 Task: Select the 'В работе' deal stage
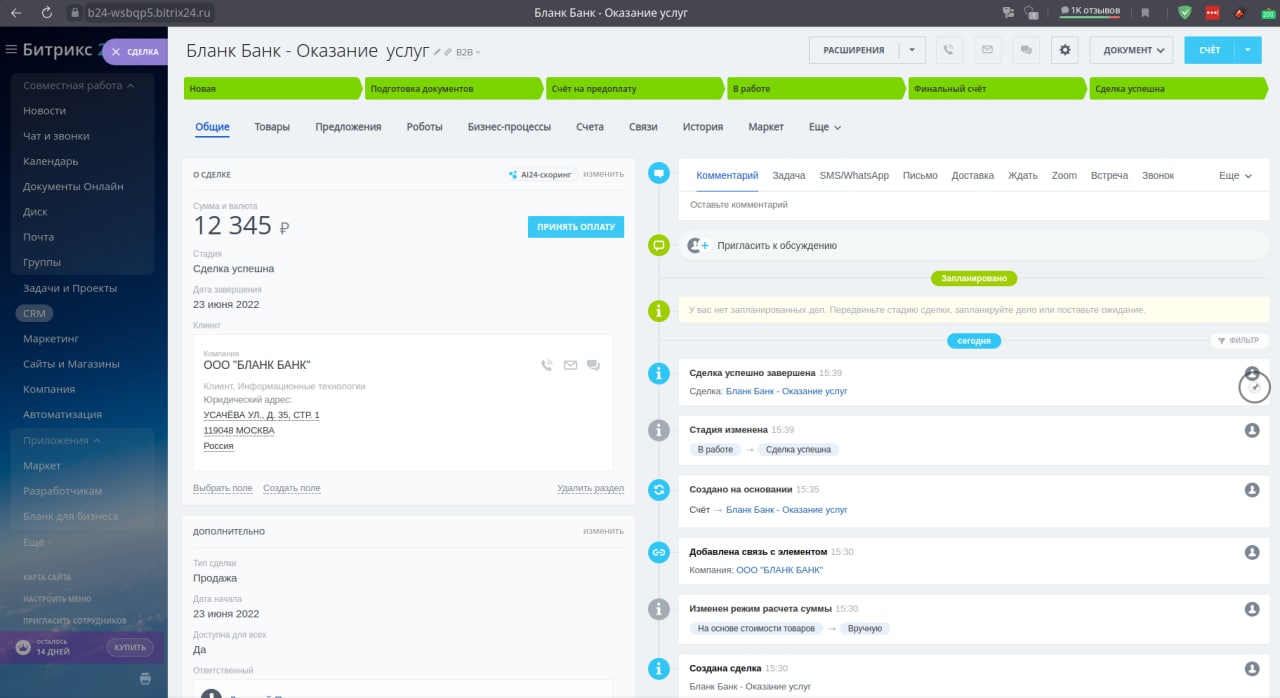coord(814,89)
